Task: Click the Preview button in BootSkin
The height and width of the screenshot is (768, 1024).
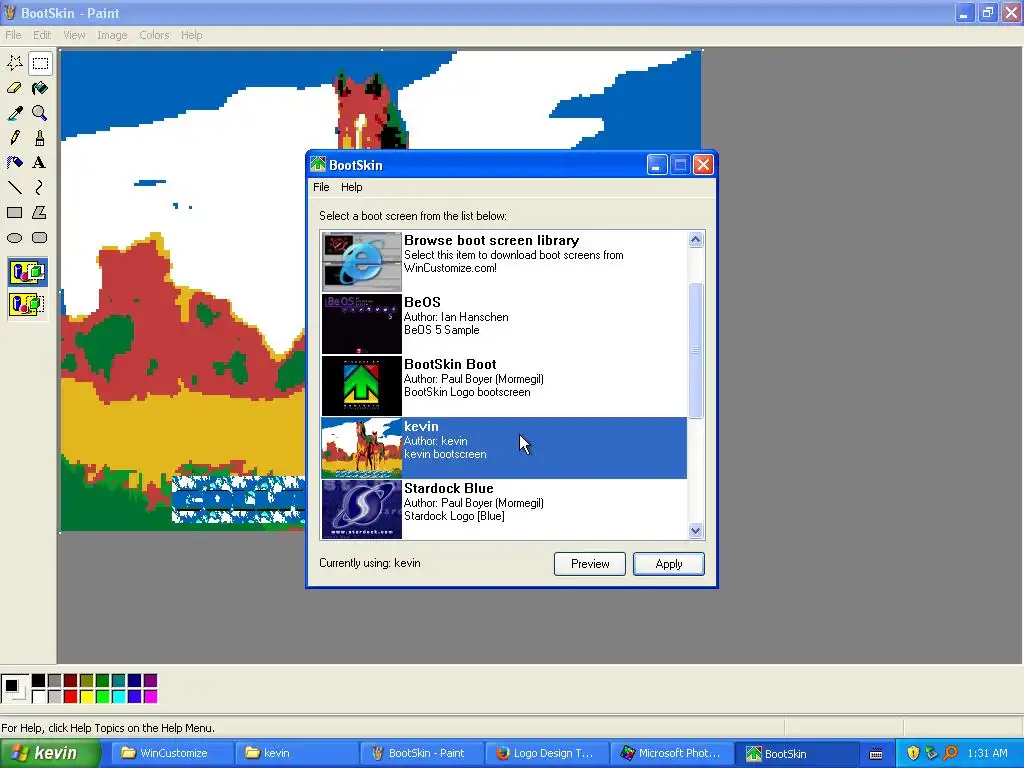Action: click(590, 564)
